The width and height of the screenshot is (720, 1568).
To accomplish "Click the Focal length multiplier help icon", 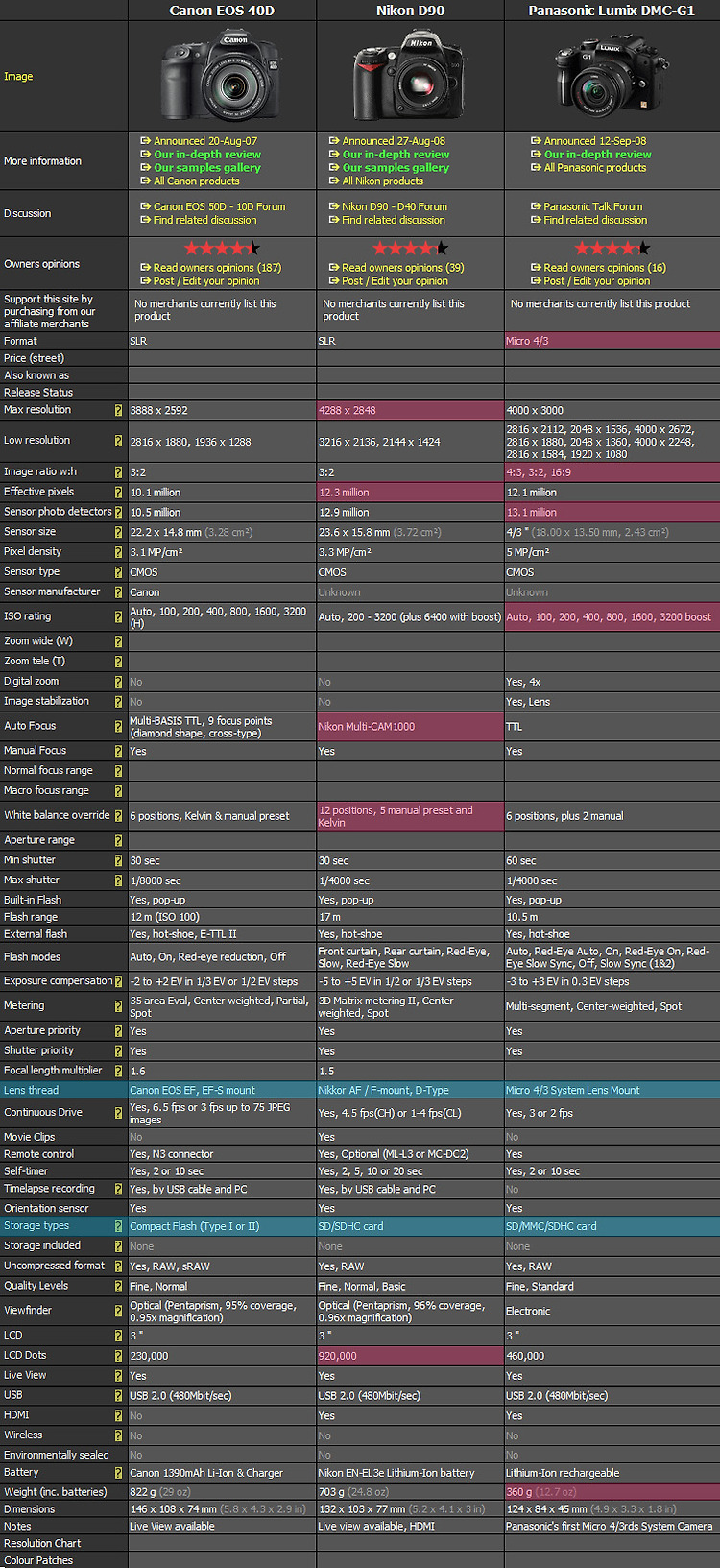I will pyautogui.click(x=119, y=1071).
